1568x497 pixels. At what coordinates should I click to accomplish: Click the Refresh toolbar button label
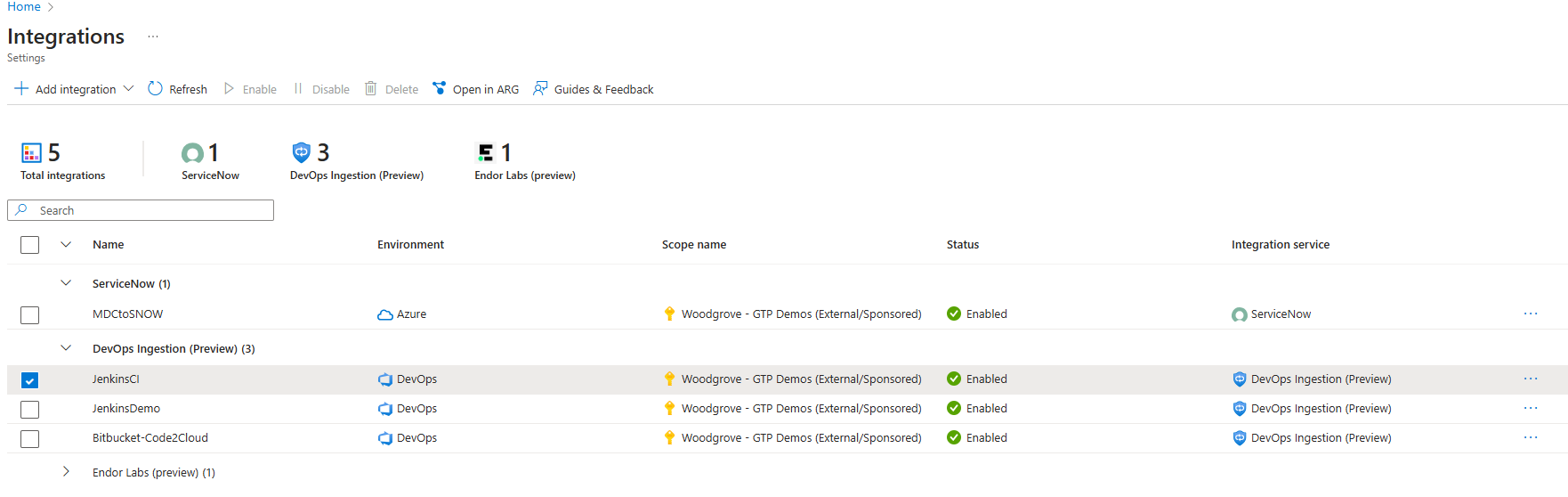pos(188,89)
